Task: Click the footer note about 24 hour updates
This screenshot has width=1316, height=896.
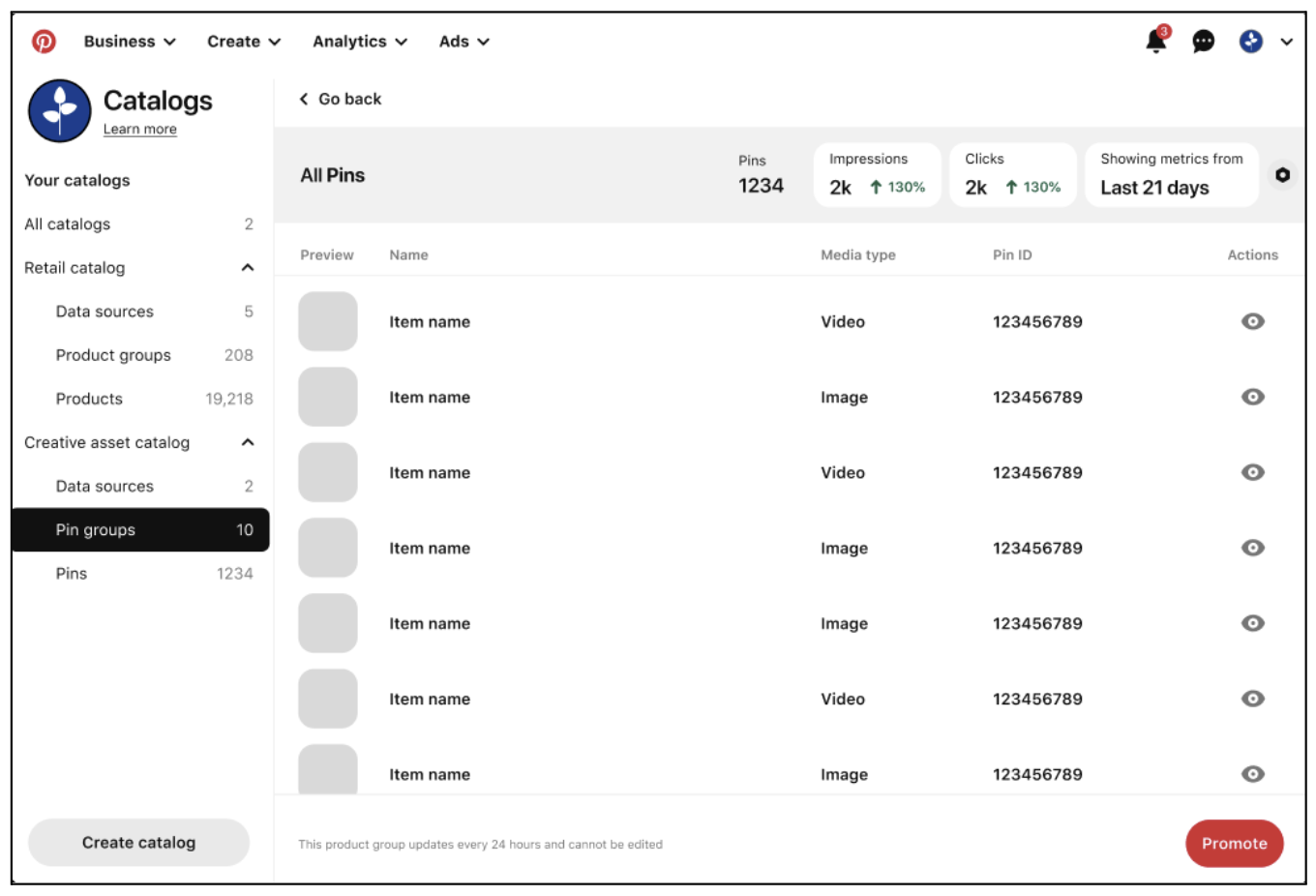Action: [x=481, y=845]
